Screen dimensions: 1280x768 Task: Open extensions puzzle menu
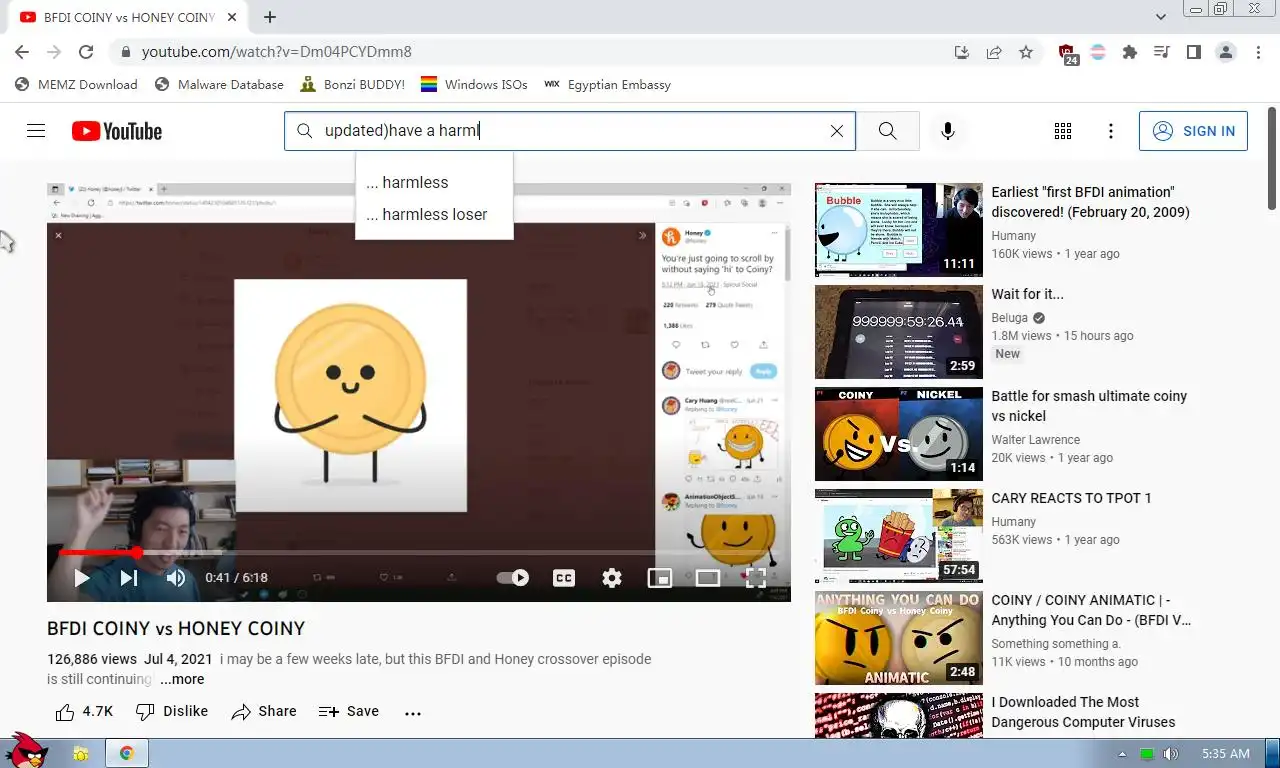coord(1130,52)
